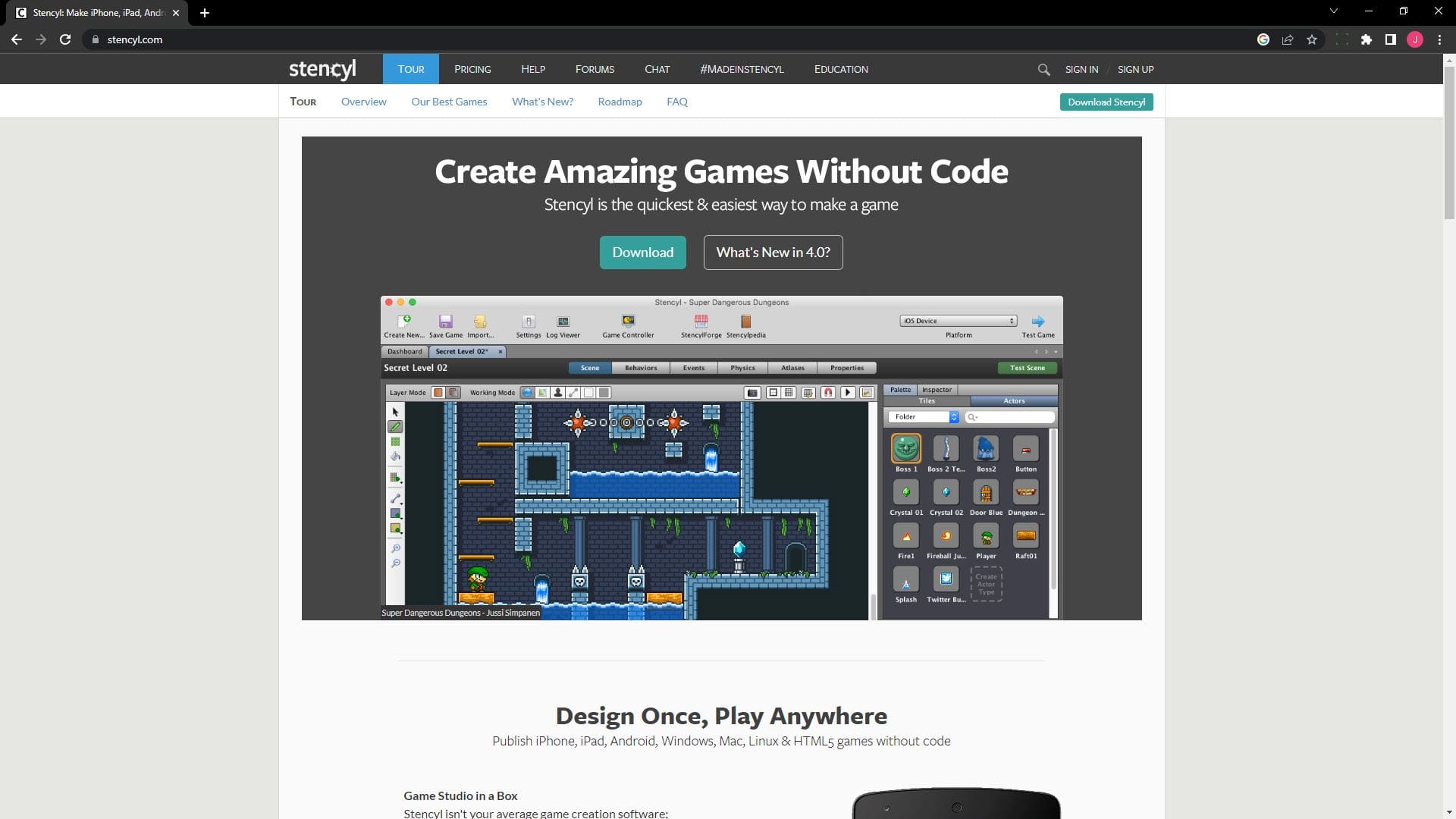Bookmark this page with the star icon
Viewport: 1456px width, 819px height.
1312,39
